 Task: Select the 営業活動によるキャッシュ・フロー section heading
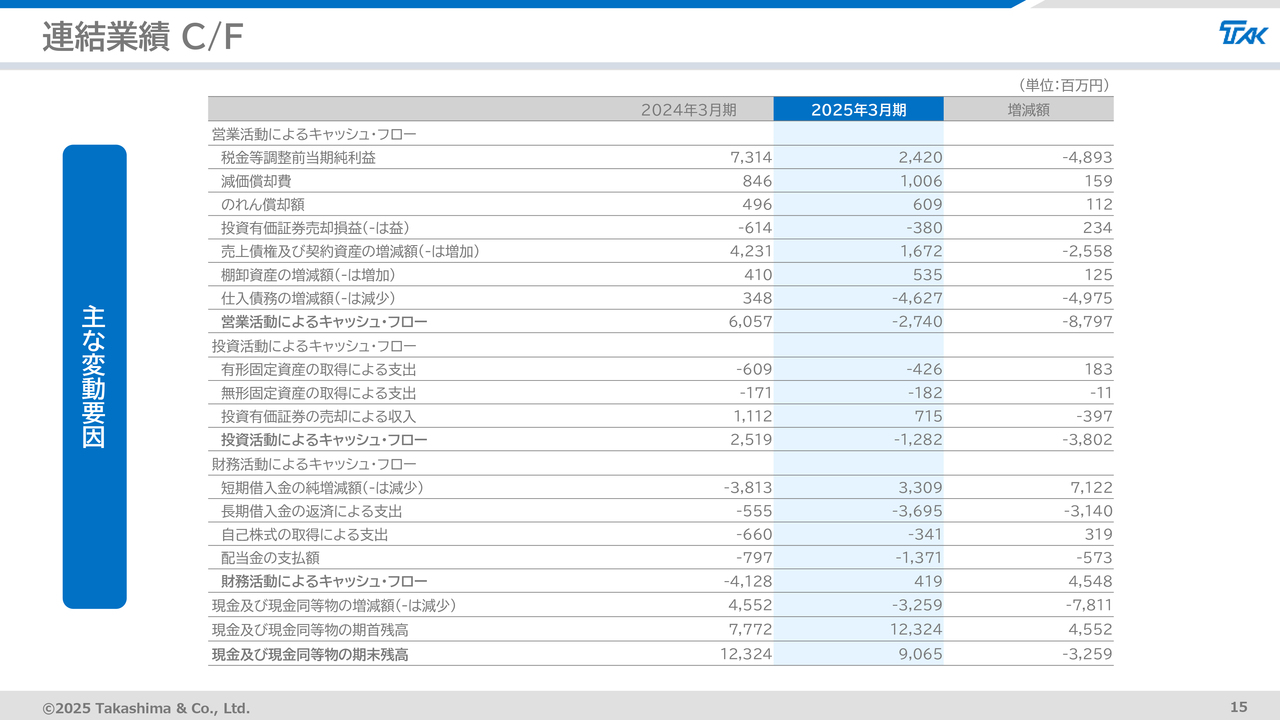pyautogui.click(x=314, y=133)
